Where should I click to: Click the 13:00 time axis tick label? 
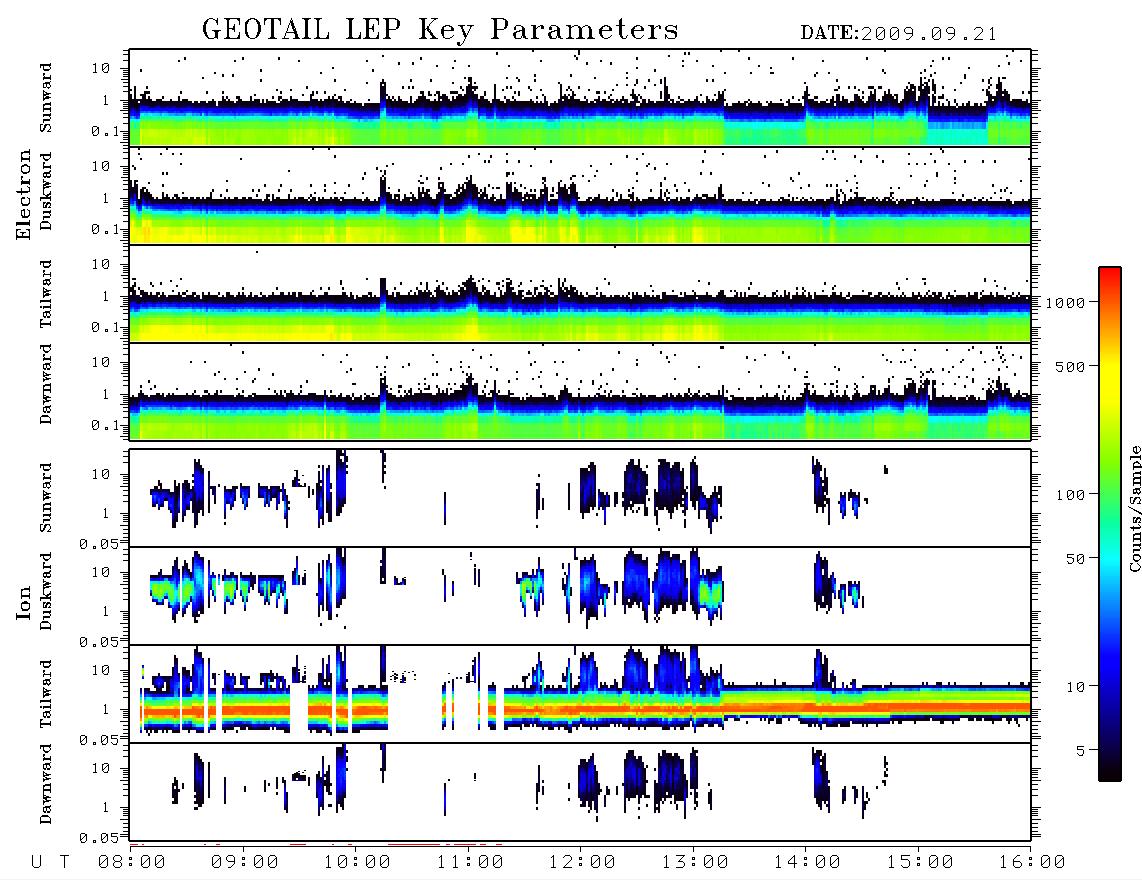tap(695, 862)
